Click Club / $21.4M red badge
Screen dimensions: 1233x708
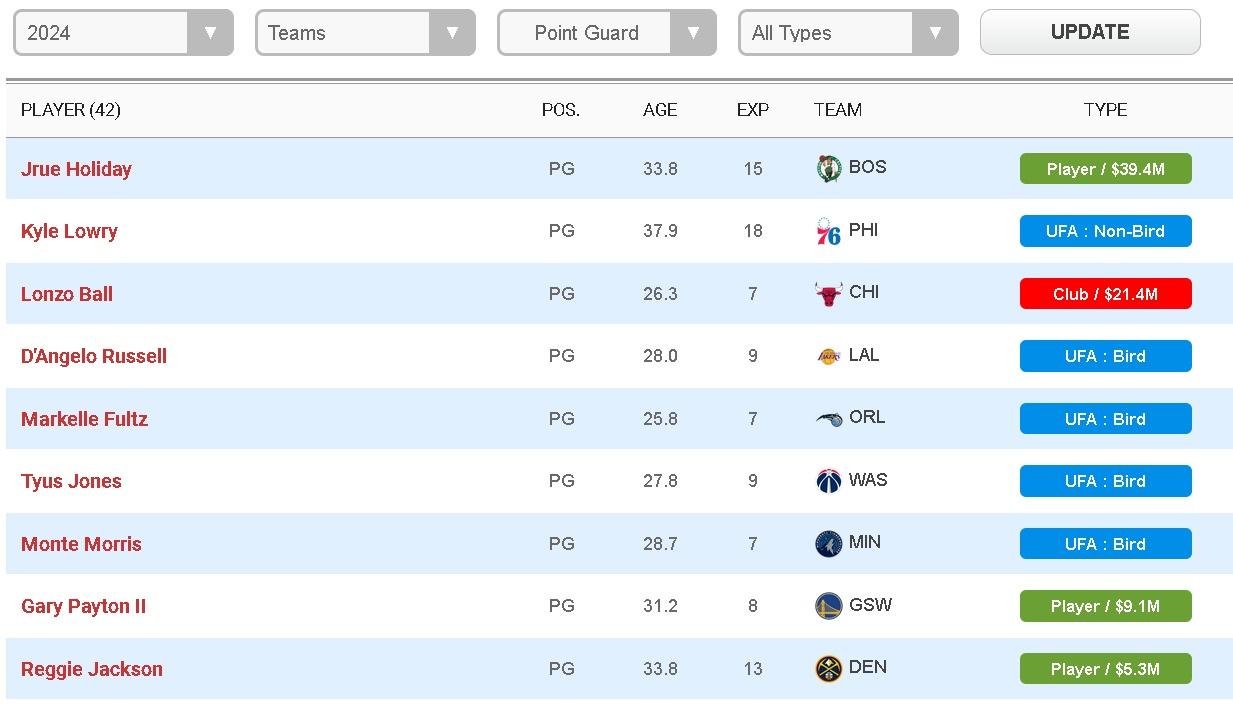click(1105, 294)
